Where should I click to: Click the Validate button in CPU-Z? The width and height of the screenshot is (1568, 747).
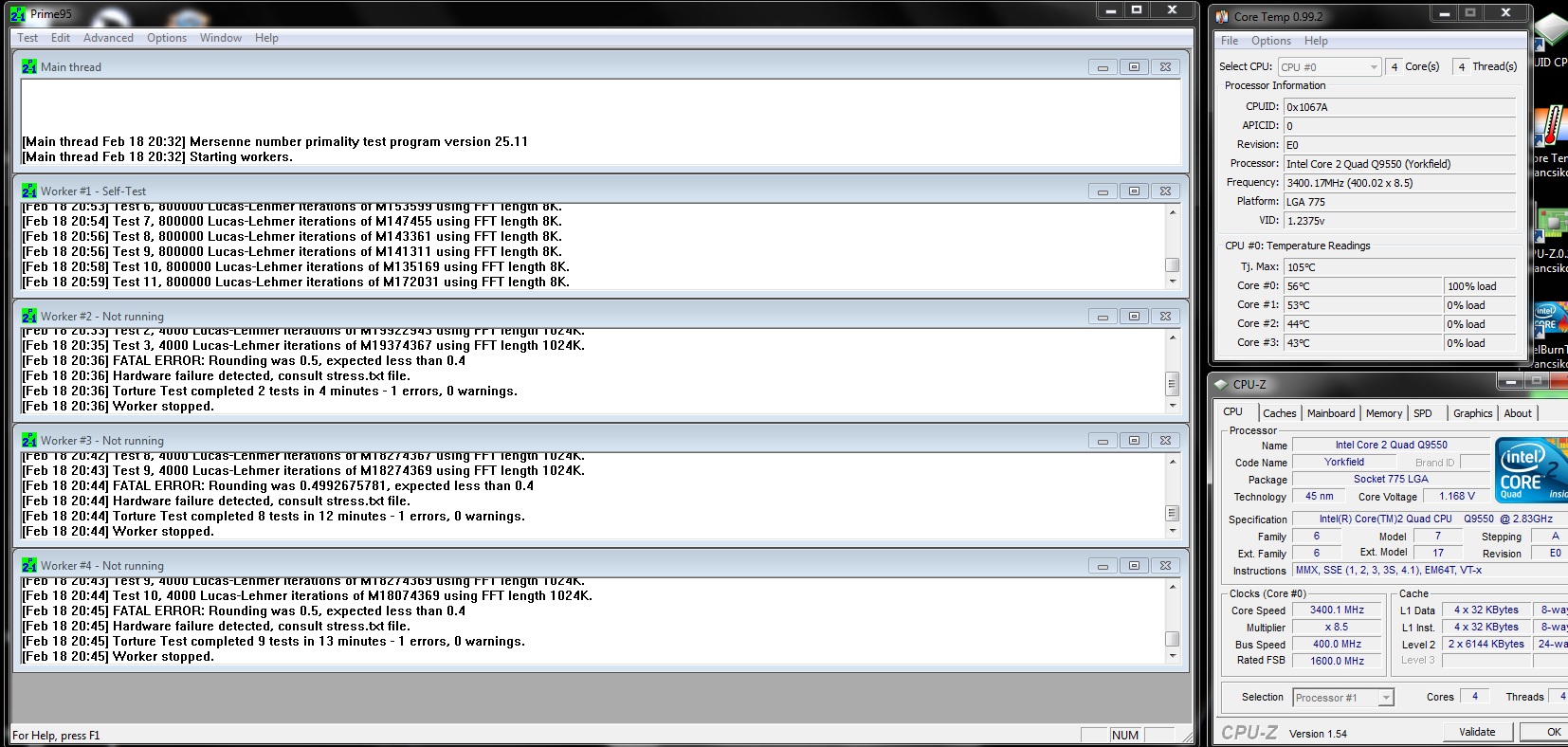[x=1477, y=732]
